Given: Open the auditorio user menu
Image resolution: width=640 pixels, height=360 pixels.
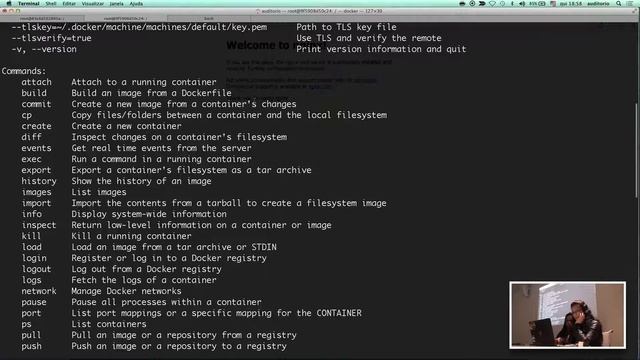Looking at the screenshot, I should click(598, 4).
